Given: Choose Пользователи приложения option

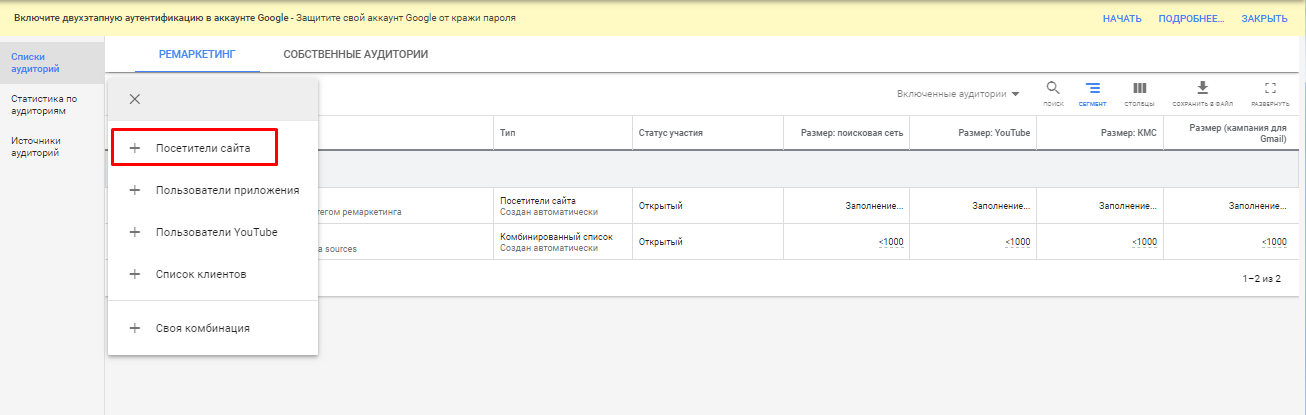Looking at the screenshot, I should 226,190.
